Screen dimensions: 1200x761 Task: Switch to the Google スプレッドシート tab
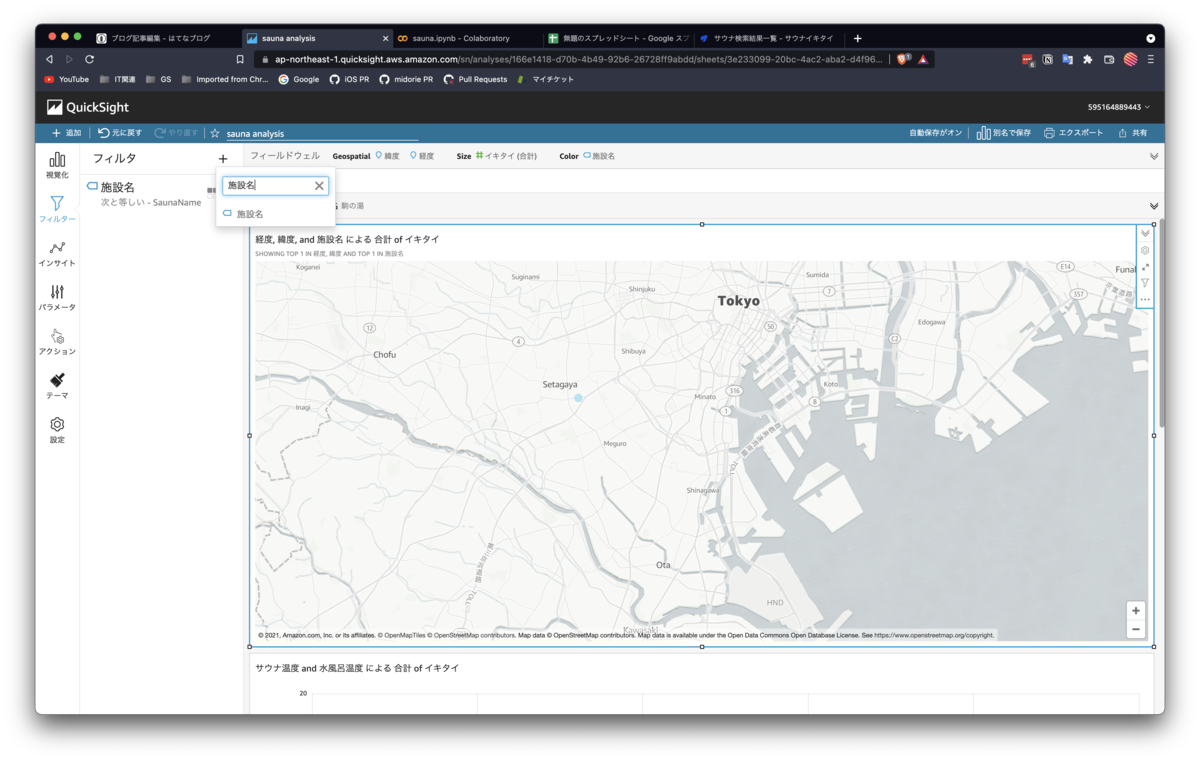click(x=618, y=38)
